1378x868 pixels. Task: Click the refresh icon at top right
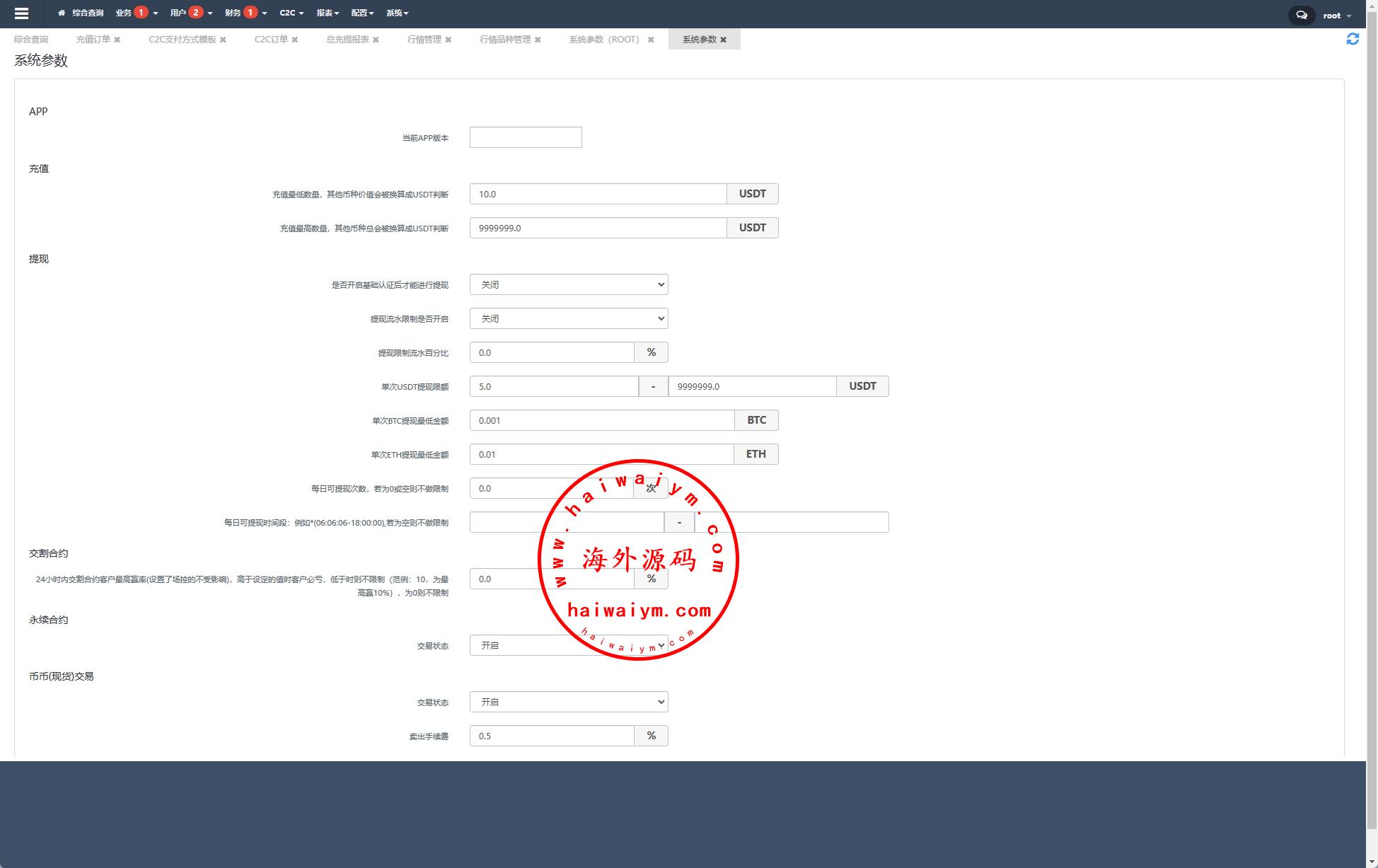[x=1352, y=39]
